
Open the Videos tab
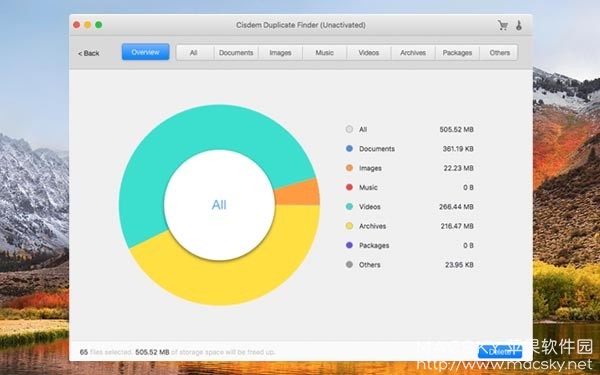pos(369,52)
